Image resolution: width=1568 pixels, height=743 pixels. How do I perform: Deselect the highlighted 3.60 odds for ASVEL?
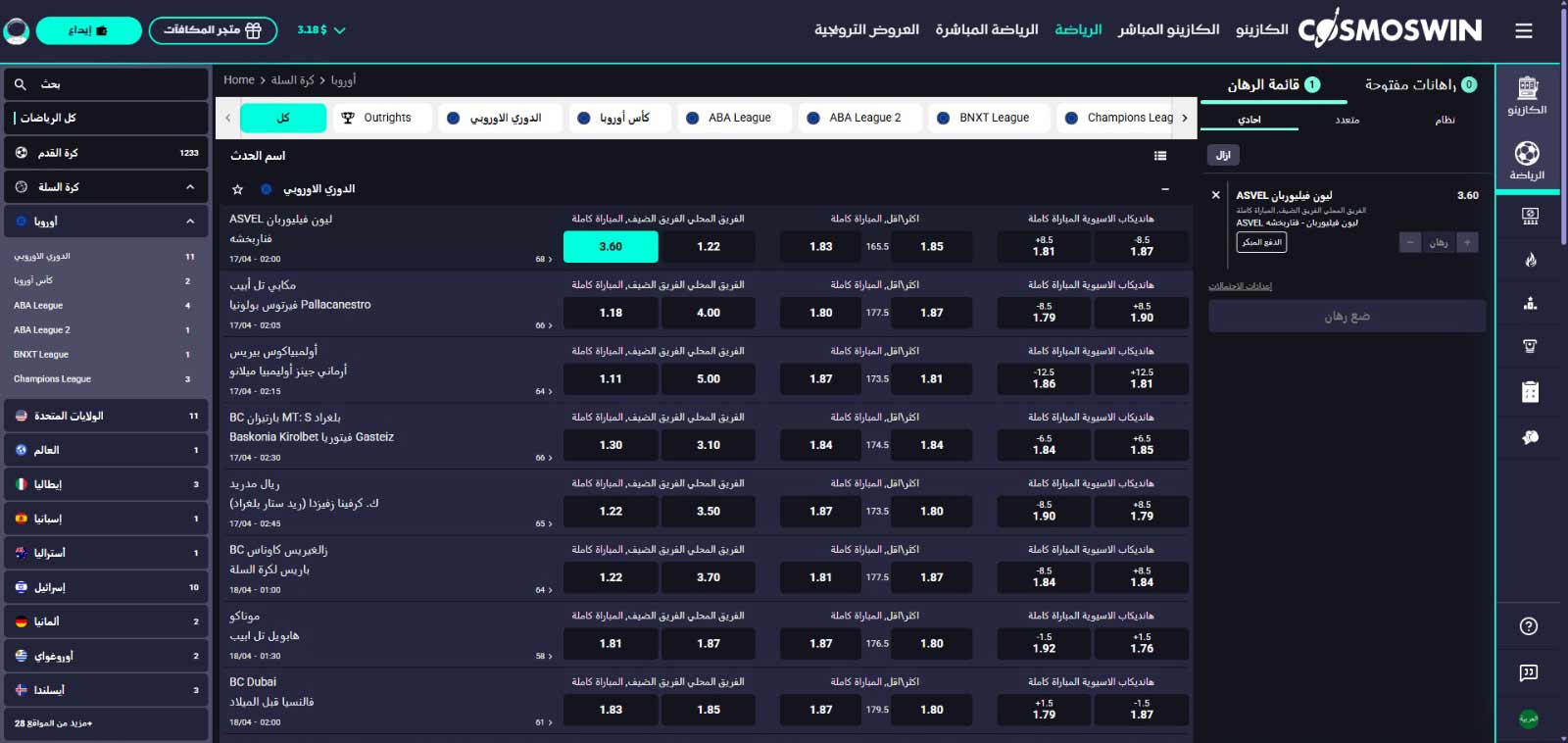(x=611, y=247)
